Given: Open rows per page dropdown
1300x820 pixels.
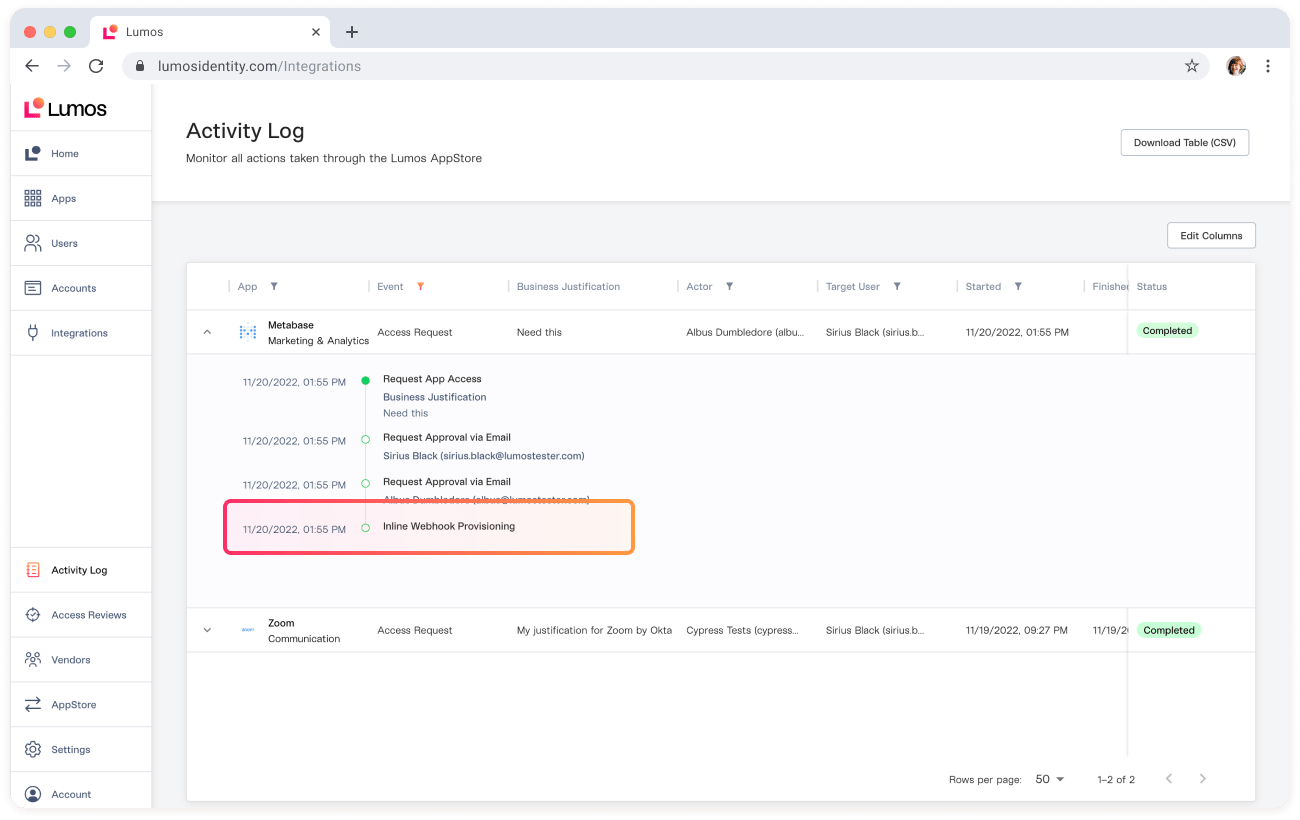Looking at the screenshot, I should tap(1050, 779).
